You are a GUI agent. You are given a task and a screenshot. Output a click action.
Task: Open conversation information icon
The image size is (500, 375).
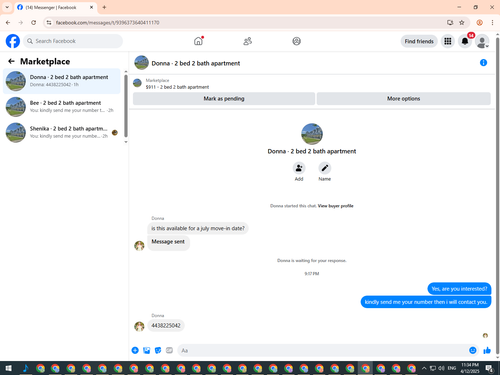(483, 63)
